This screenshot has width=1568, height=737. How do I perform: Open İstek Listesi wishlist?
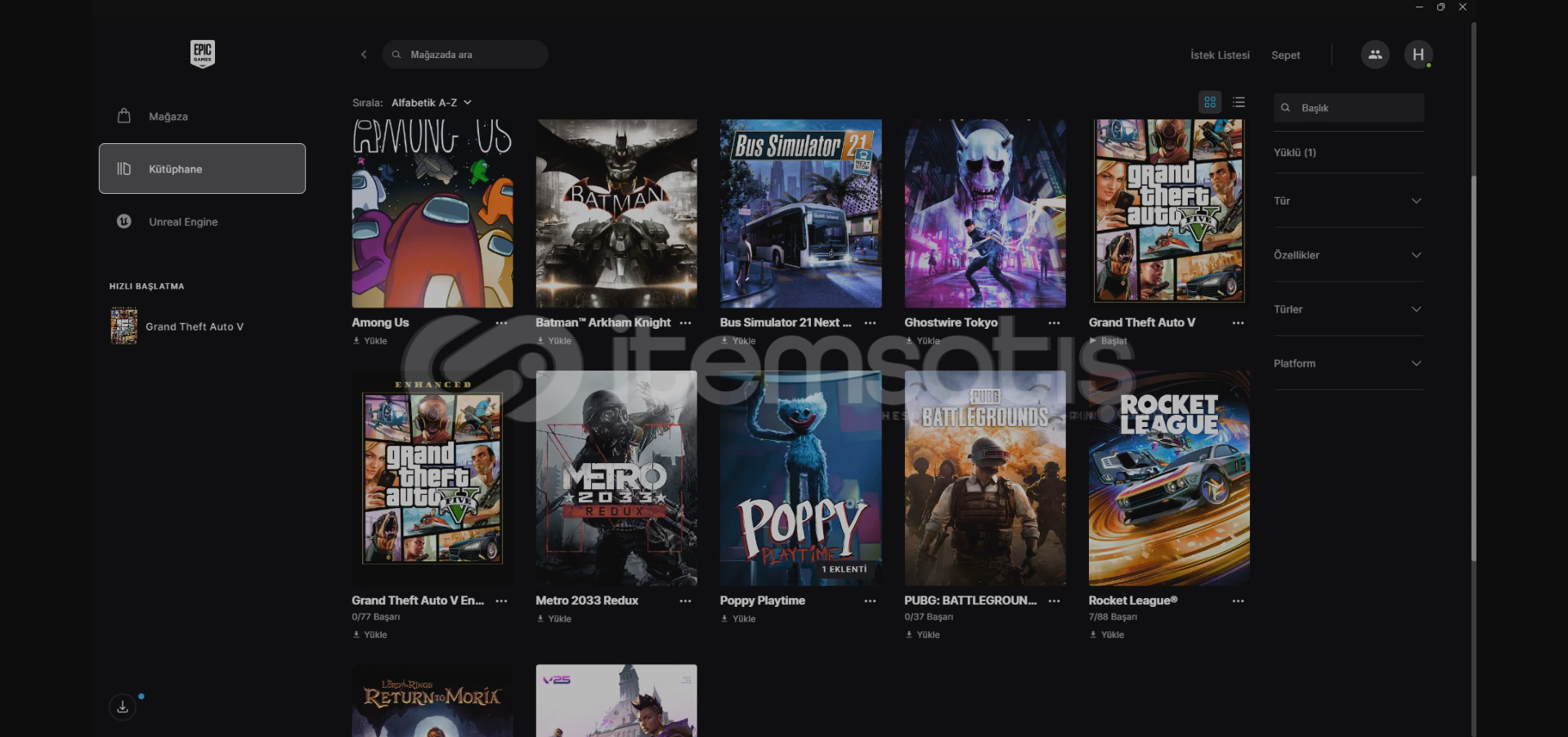[x=1220, y=55]
